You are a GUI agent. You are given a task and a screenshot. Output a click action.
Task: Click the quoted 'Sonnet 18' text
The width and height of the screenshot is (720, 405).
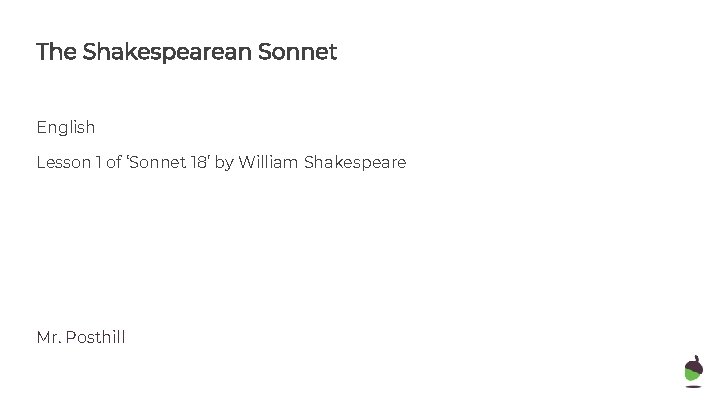click(x=167, y=162)
